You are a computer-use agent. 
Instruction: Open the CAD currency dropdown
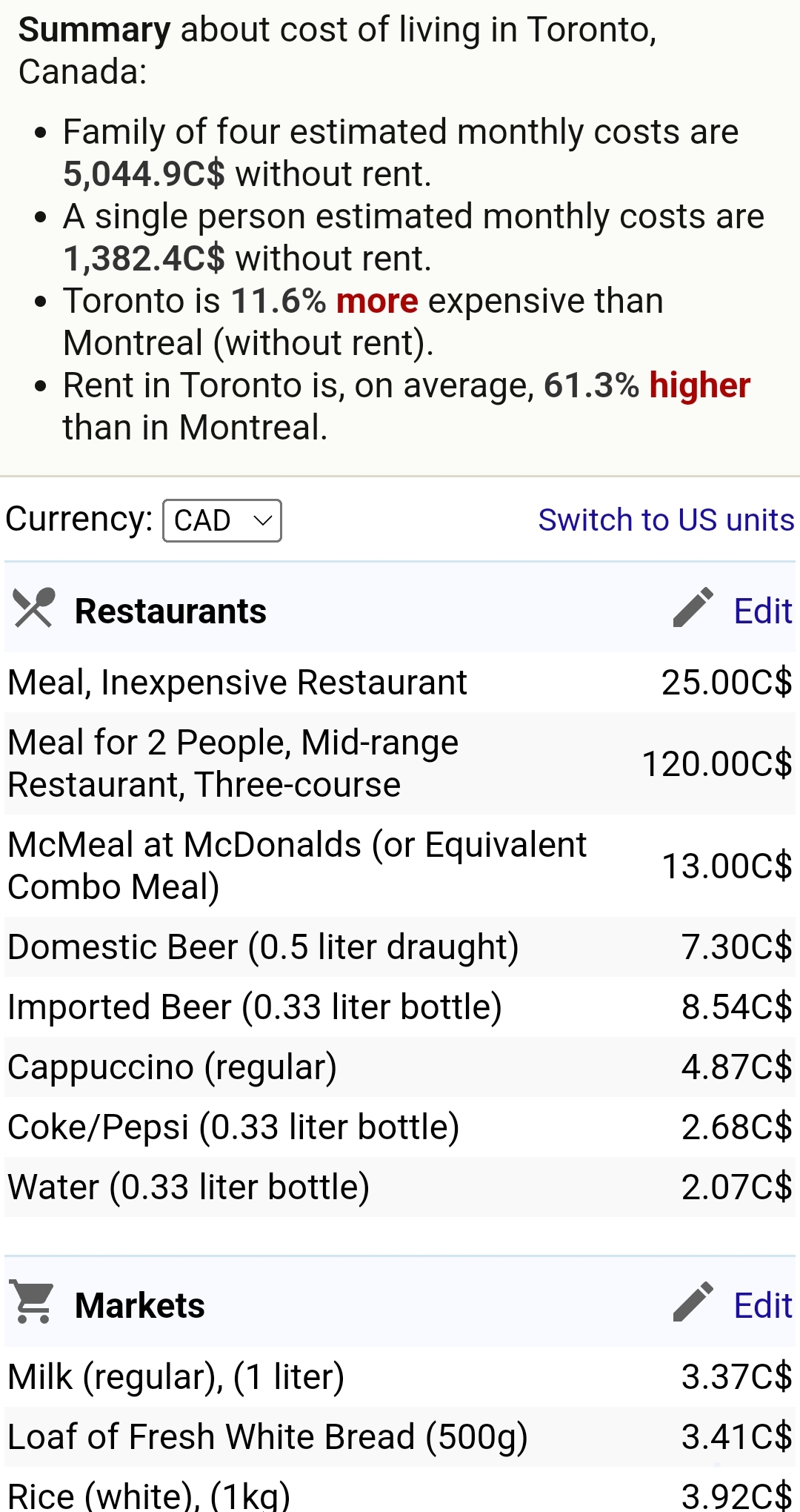click(x=221, y=520)
